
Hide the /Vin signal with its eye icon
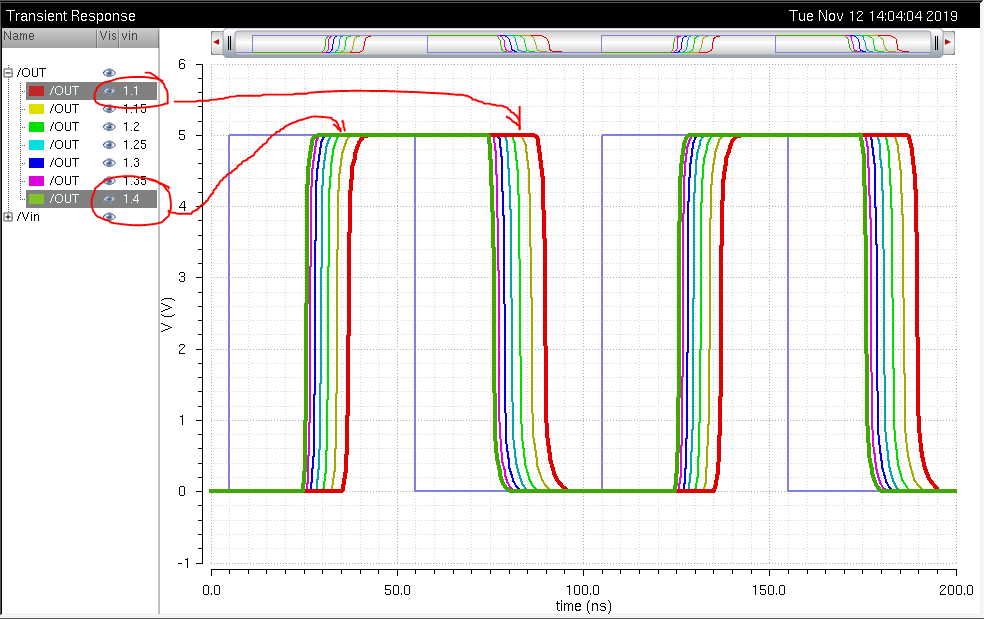(110, 217)
